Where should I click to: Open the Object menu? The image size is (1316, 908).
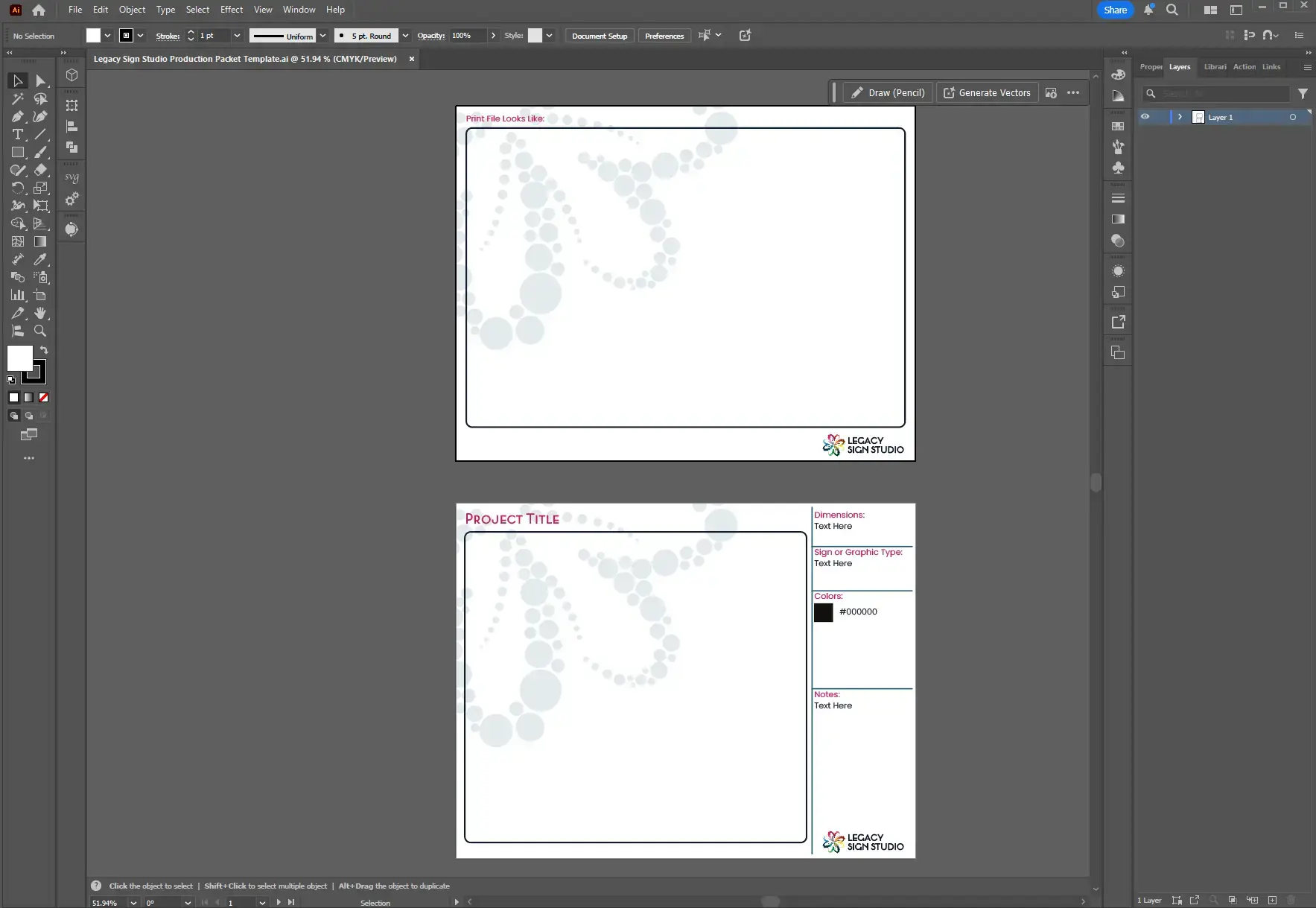pyautogui.click(x=132, y=10)
